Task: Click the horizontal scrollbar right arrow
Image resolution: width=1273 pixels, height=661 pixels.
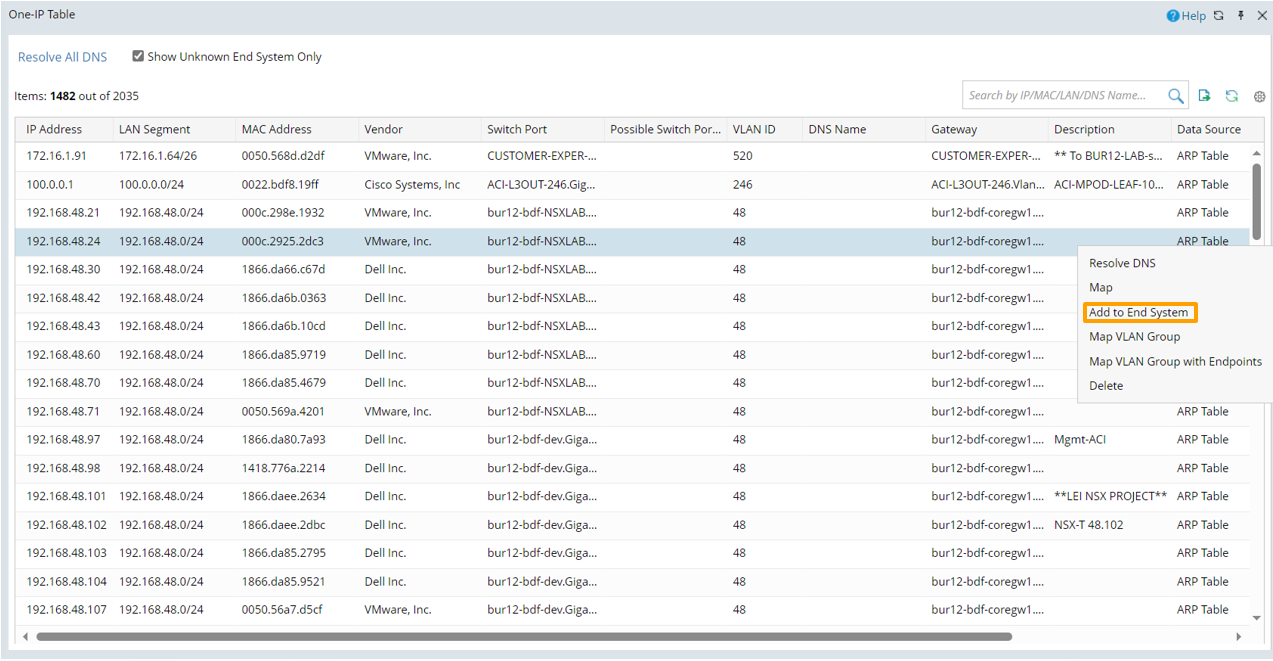Action: click(x=1238, y=637)
